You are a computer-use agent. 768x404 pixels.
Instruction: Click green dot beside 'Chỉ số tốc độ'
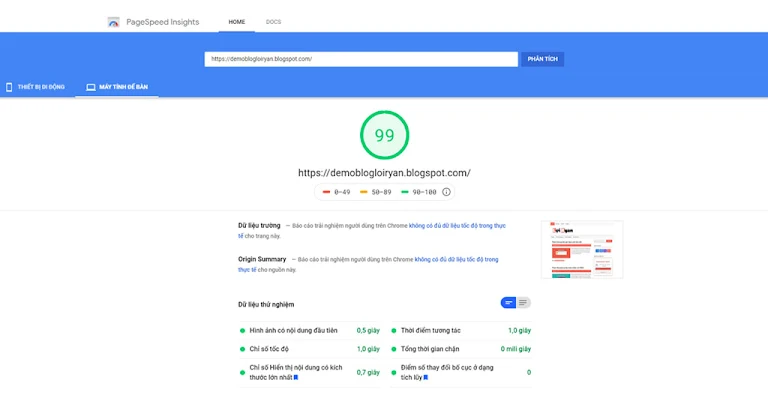(242, 349)
